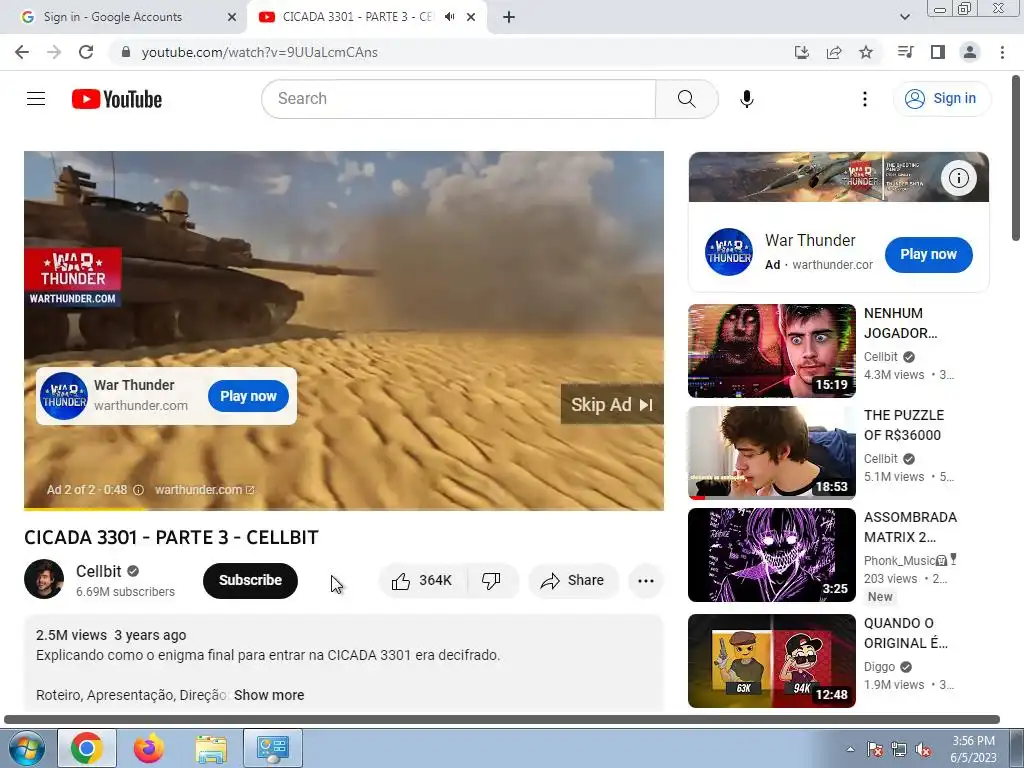
Task: Open the tab search dropdown chevron
Action: click(905, 17)
